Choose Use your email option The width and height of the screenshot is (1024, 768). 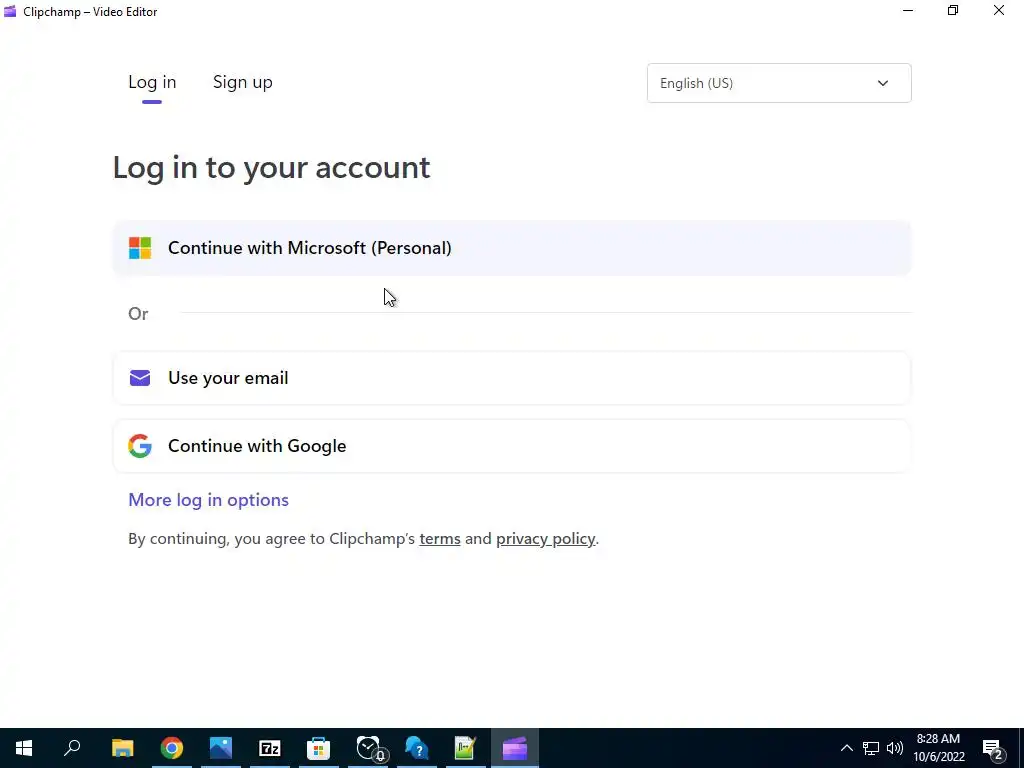512,378
